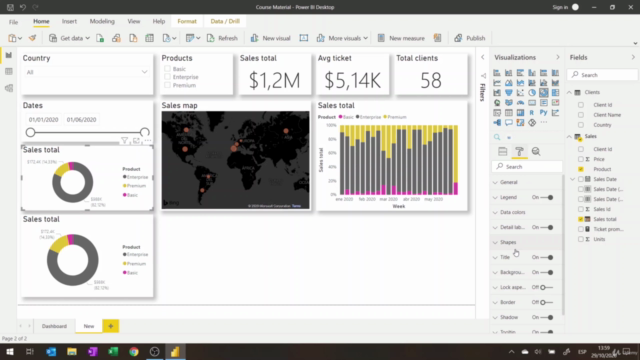Open the Data / Drill ribbon tab
Screen dimensions: 640x360
(x=225, y=21)
